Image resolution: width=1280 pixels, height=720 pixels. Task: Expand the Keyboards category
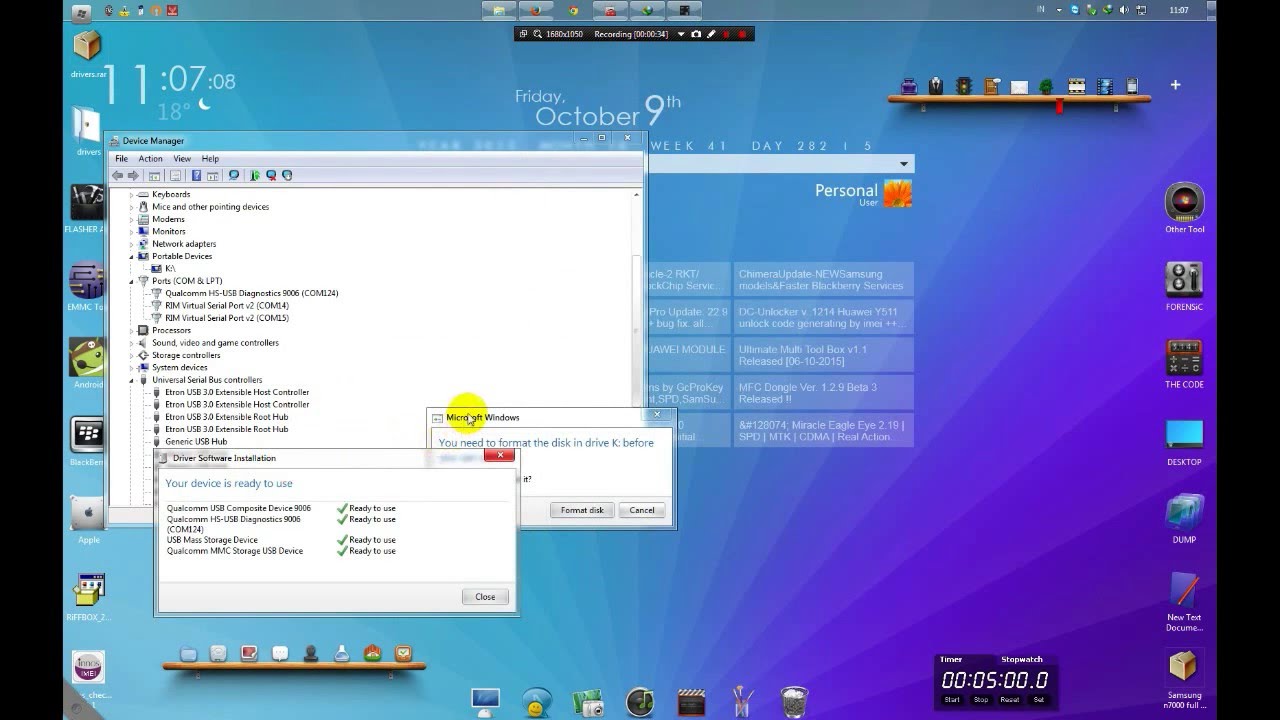(131, 194)
